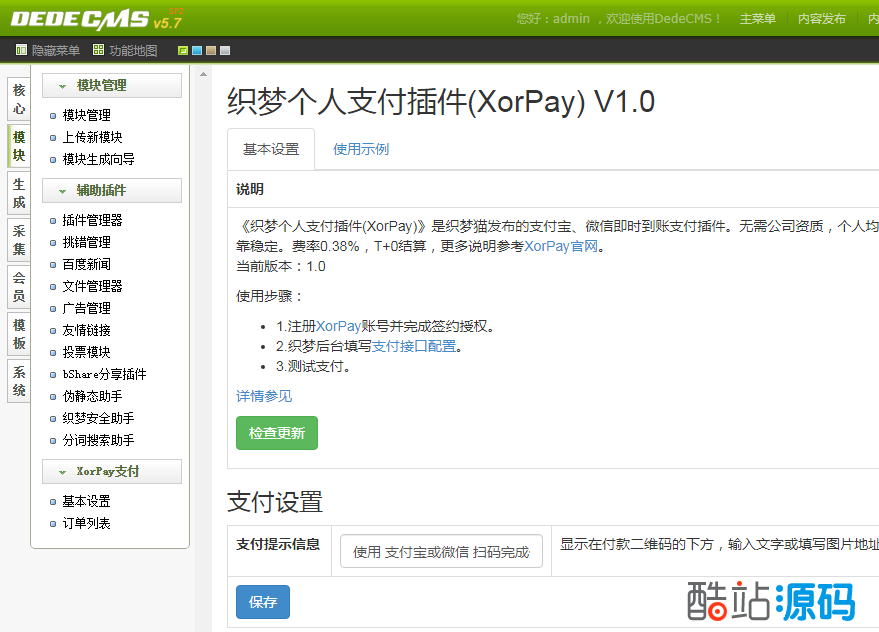Follow the 支付接口配置 link
Image resolution: width=879 pixels, height=632 pixels.
(x=414, y=346)
